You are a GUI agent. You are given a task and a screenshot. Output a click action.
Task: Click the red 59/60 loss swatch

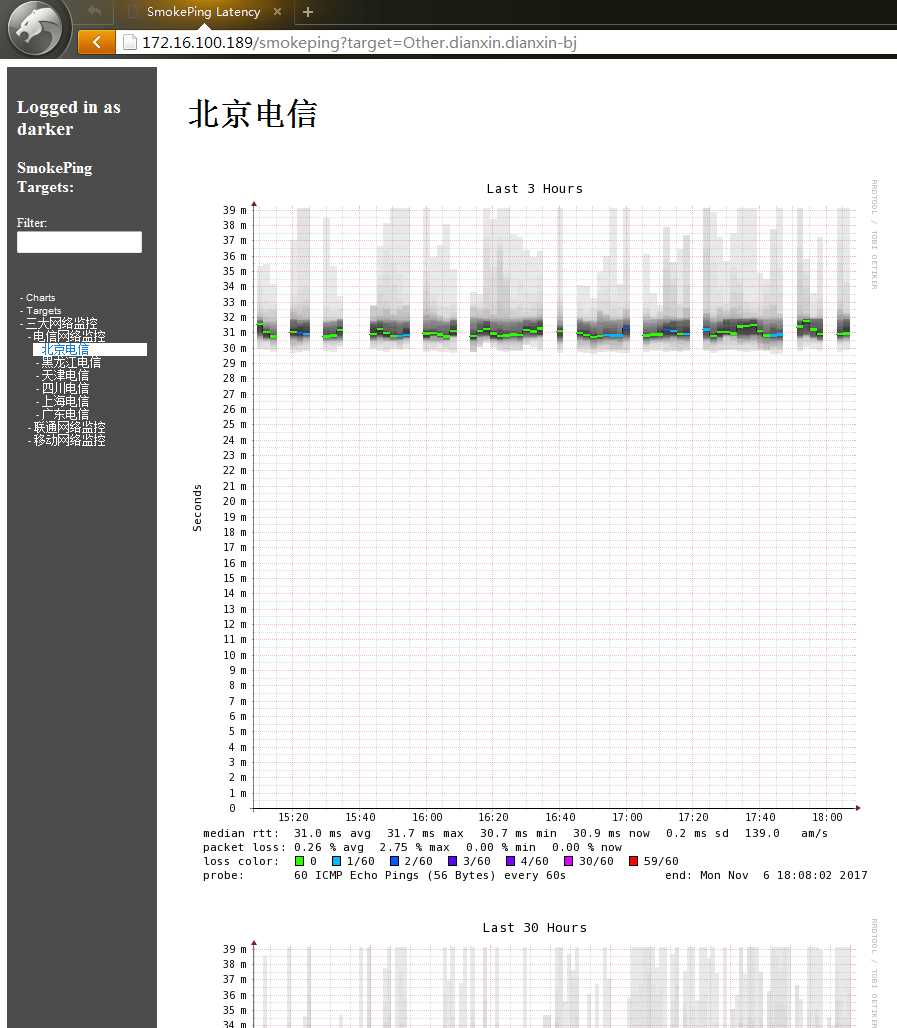click(x=633, y=861)
